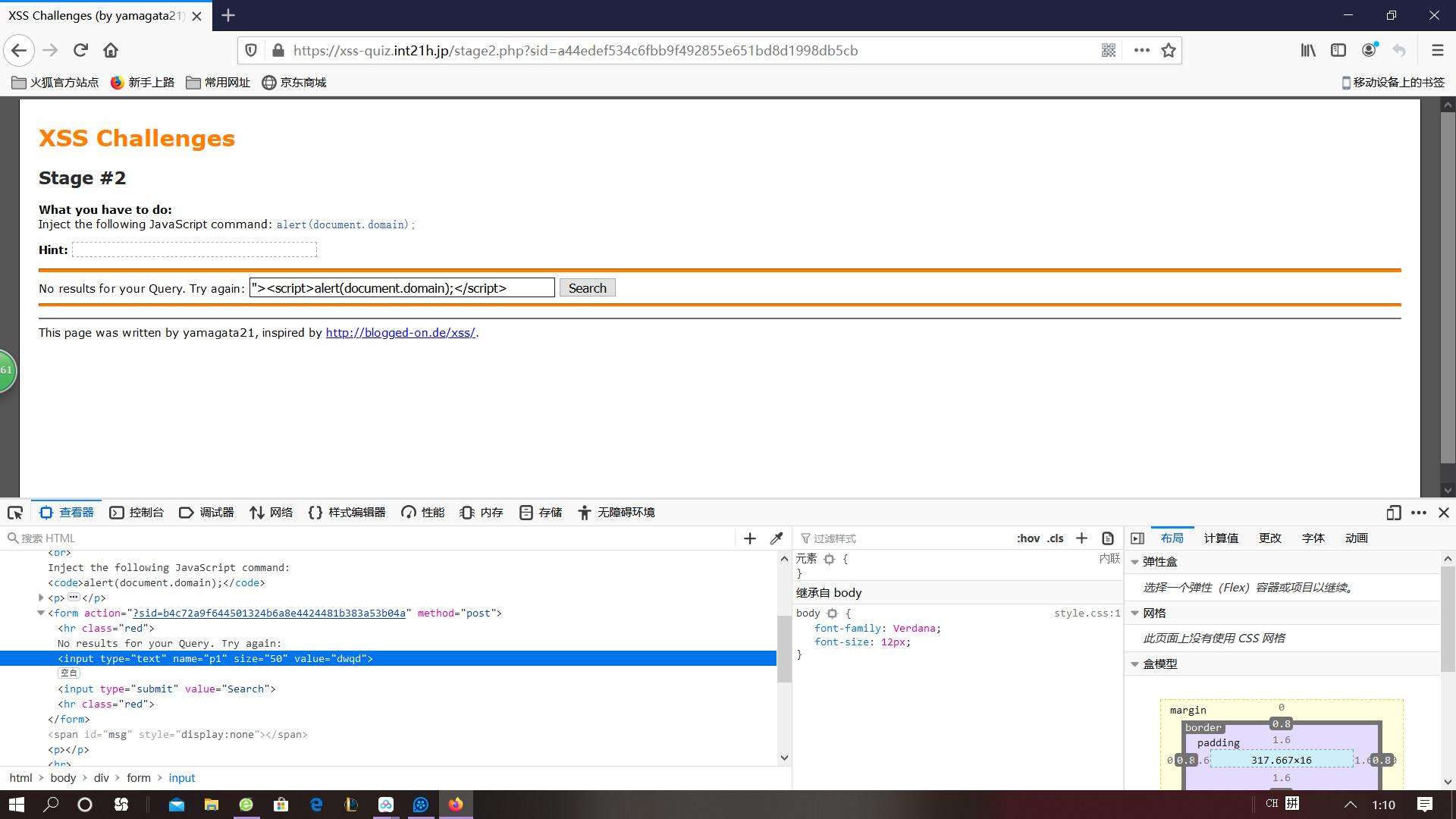Open the Library icon in Firefox toolbar

click(x=1308, y=51)
